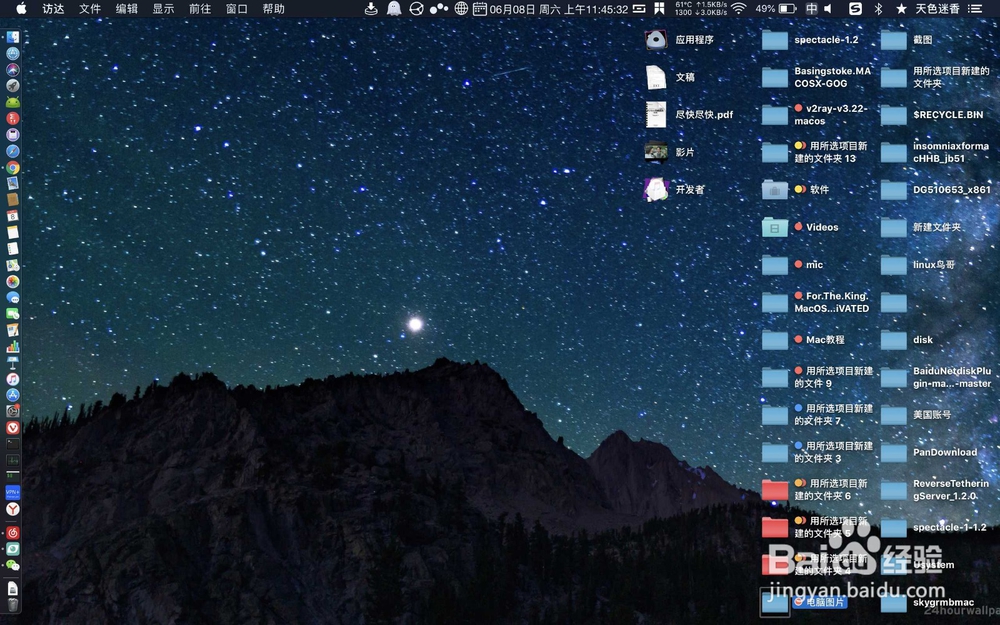1000x625 pixels.
Task: Select the Mac教程 folder
Action: click(803, 340)
